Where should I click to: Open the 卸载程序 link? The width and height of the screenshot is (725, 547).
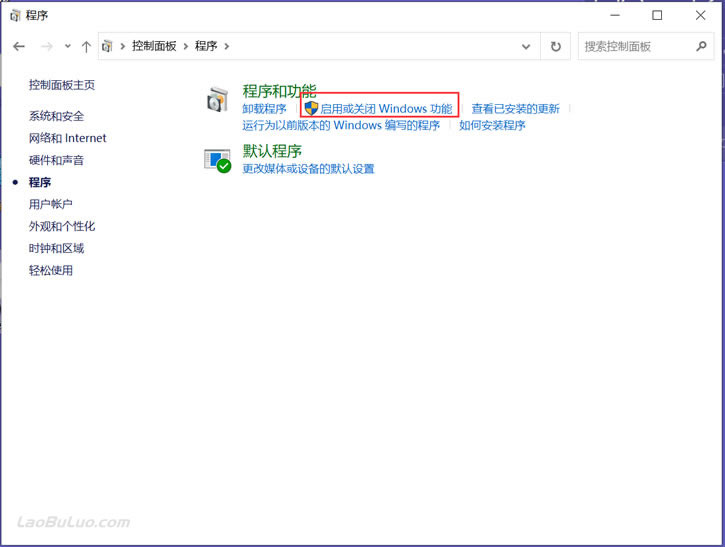coord(264,109)
